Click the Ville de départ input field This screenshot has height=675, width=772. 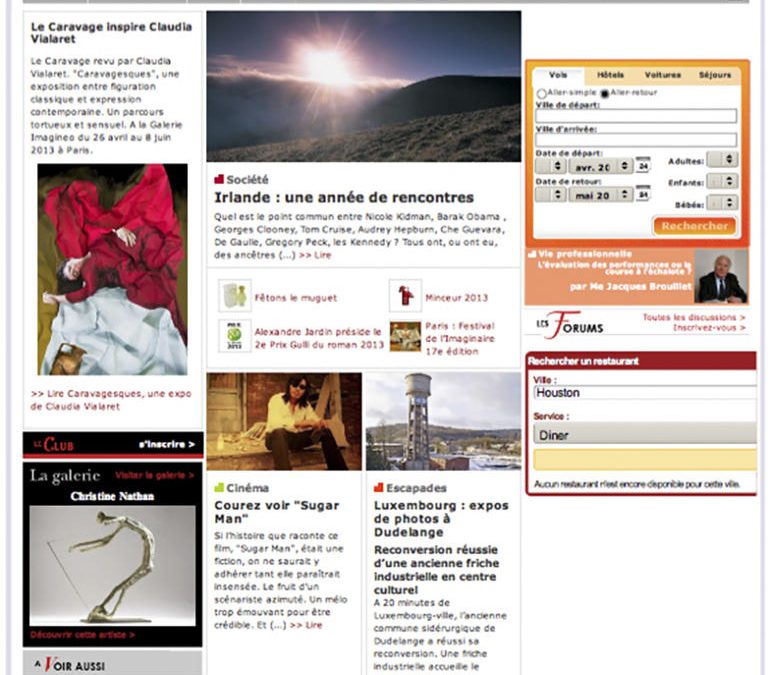pos(635,117)
